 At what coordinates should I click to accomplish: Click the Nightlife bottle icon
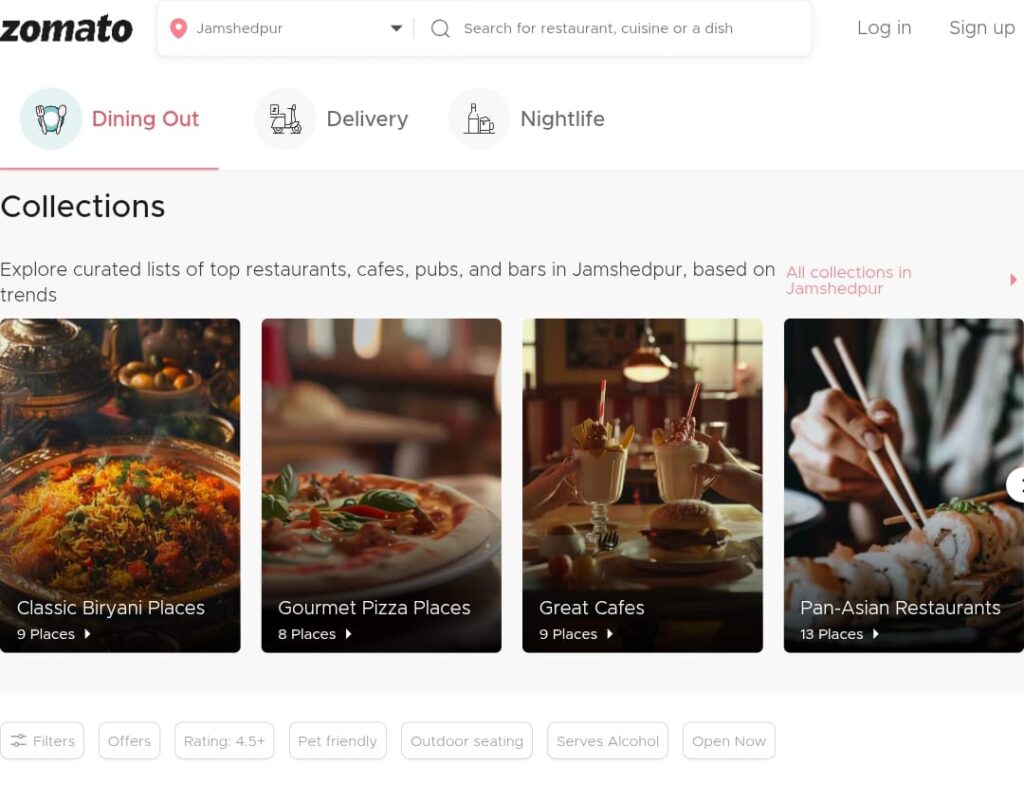click(479, 119)
